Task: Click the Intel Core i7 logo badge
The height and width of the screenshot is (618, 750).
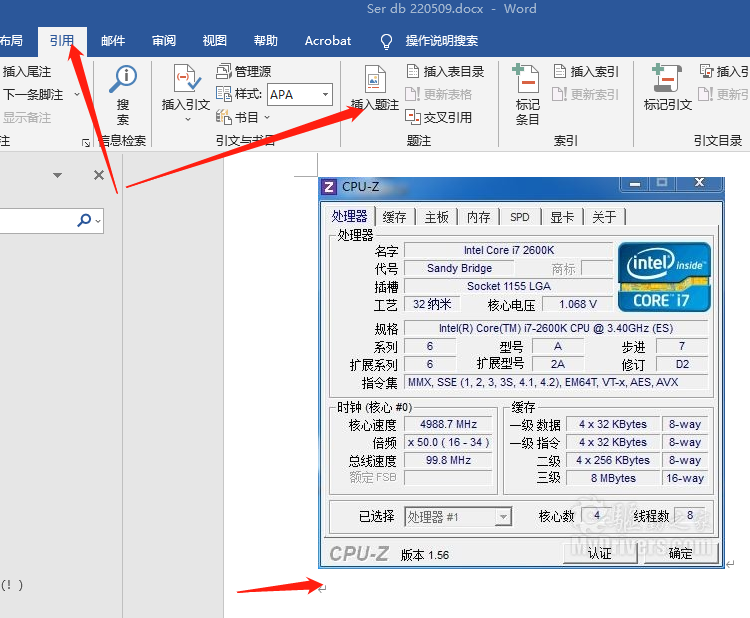Action: click(x=664, y=277)
